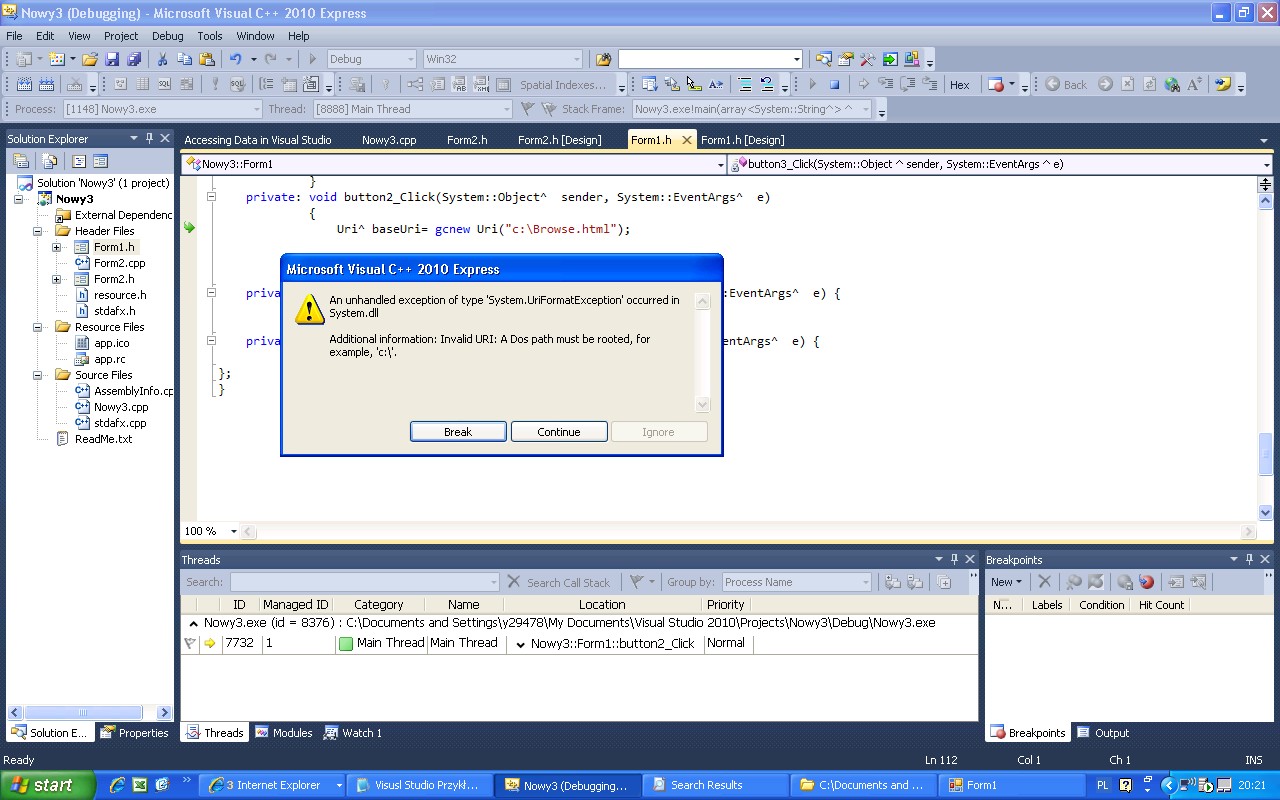
Task: Click the Step Into debug icon
Action: coord(886,85)
